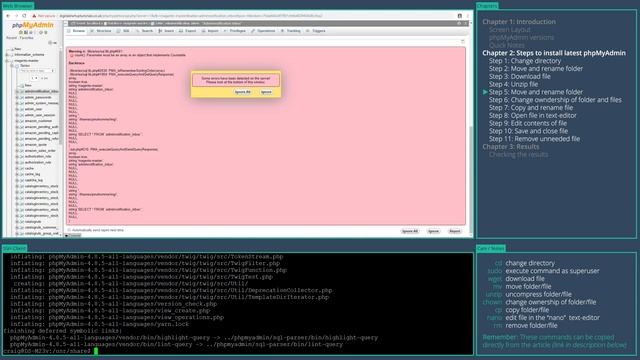640x360 pixels.
Task: Open the browser extension icon in address bar
Action: (460, 16)
